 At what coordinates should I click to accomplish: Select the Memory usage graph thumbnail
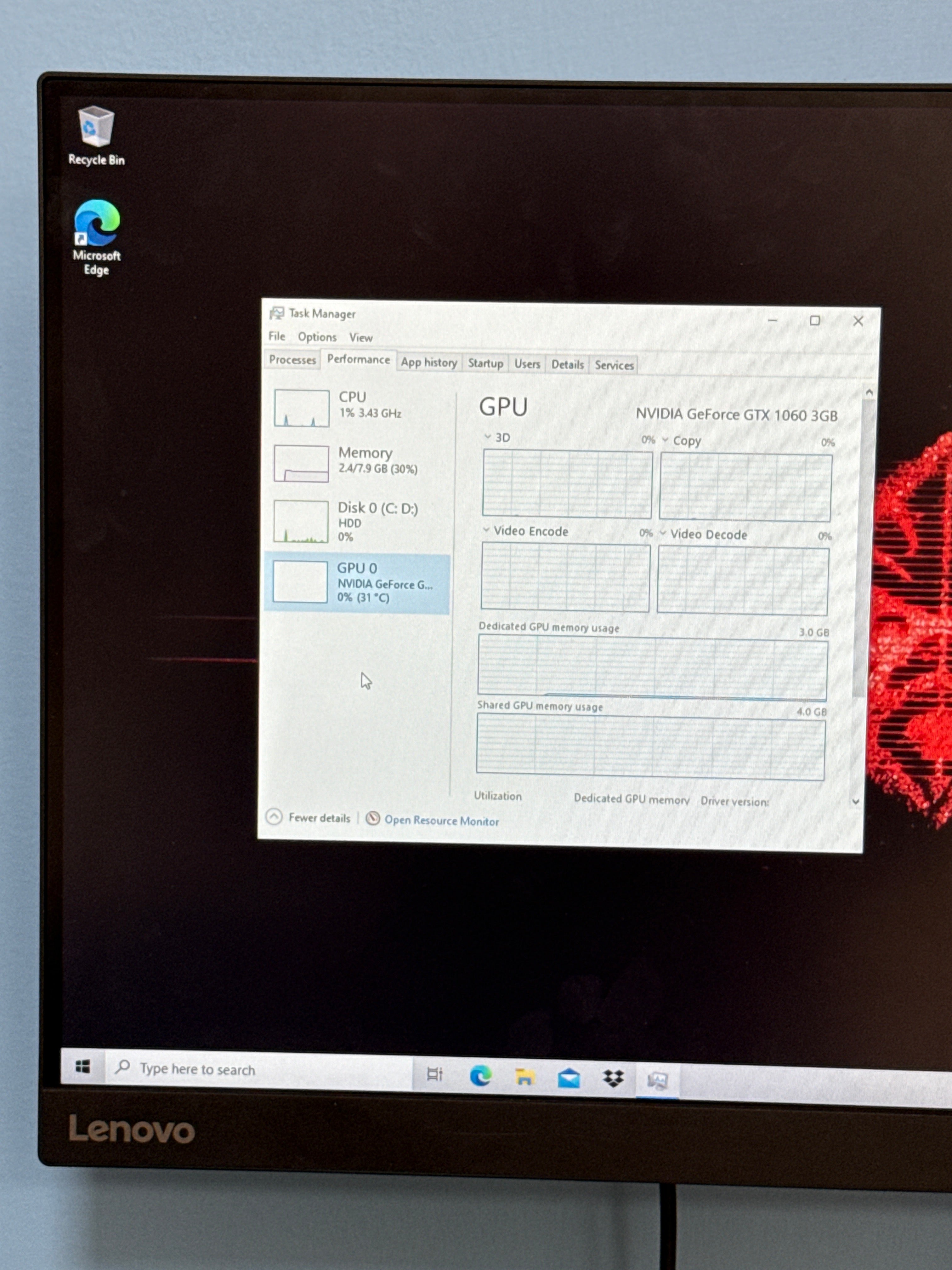(x=301, y=463)
